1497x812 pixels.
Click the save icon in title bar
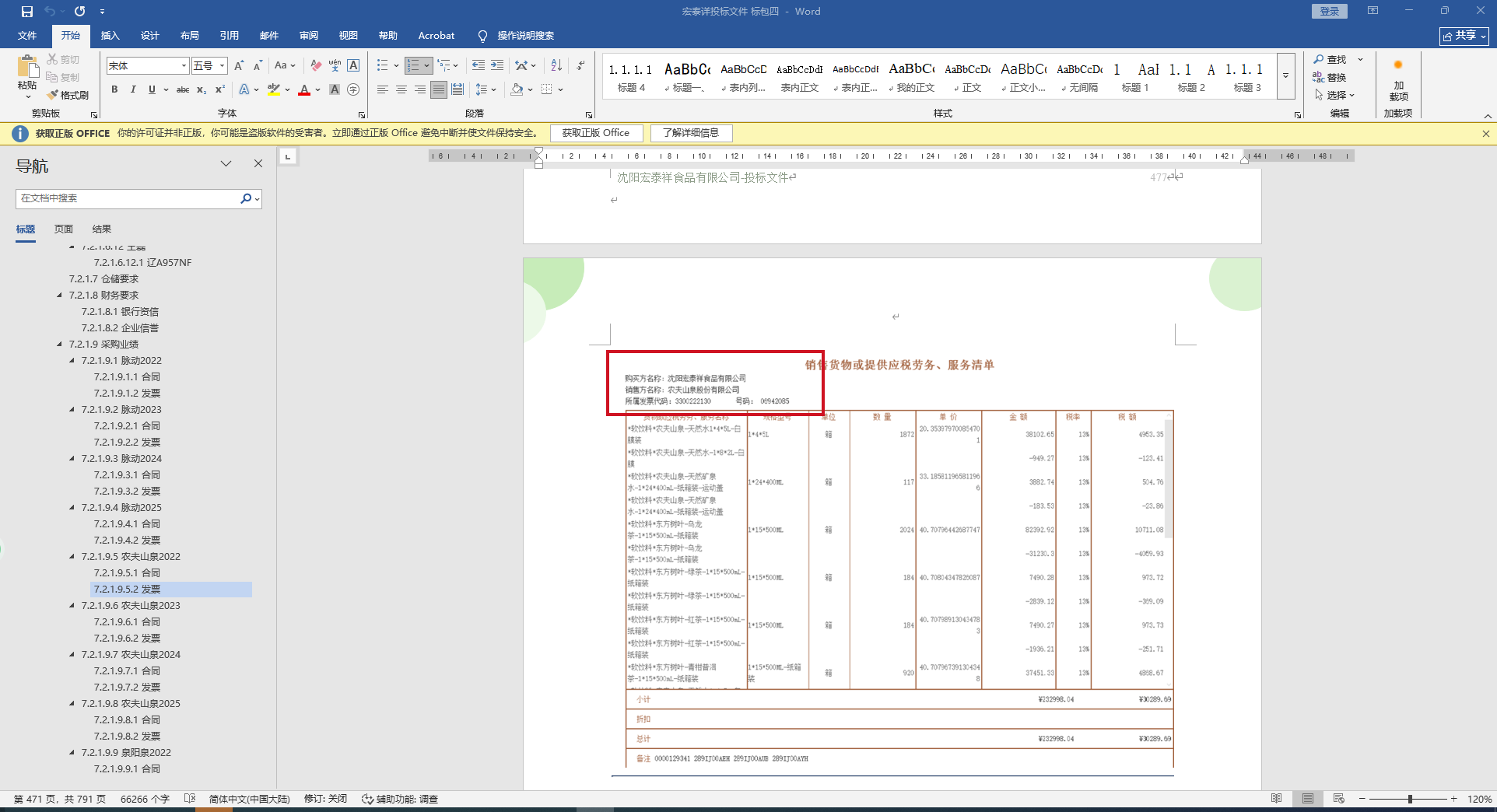[x=27, y=12]
